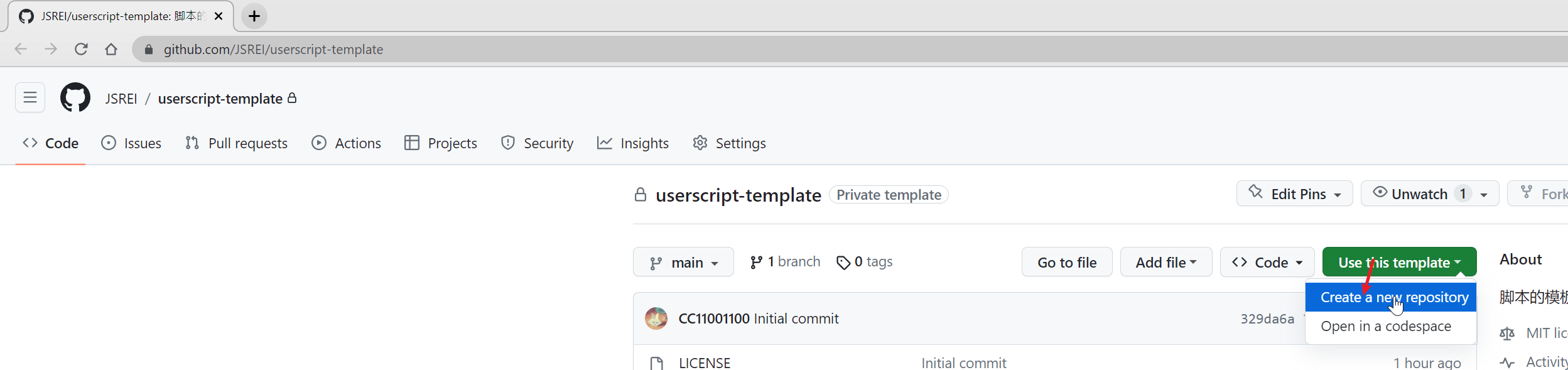
Task: Open the Actions tab
Action: pos(346,143)
